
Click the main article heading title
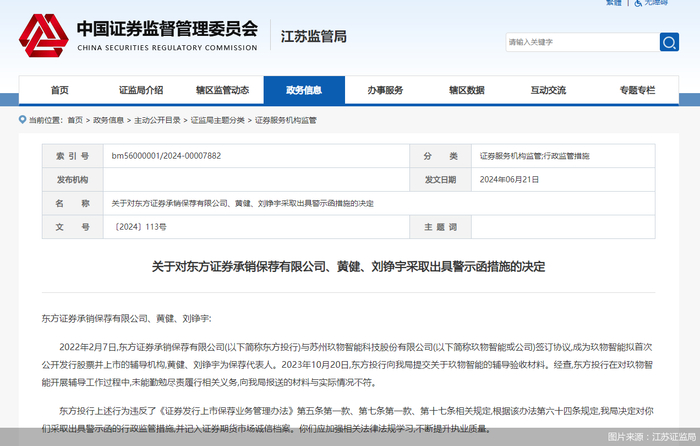[x=348, y=267]
